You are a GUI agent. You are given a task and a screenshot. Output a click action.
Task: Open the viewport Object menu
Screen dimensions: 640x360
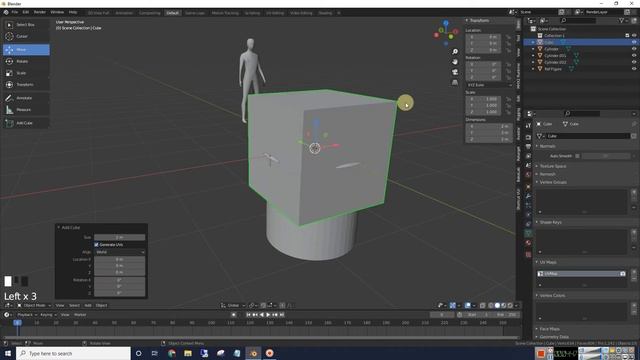tap(101, 305)
